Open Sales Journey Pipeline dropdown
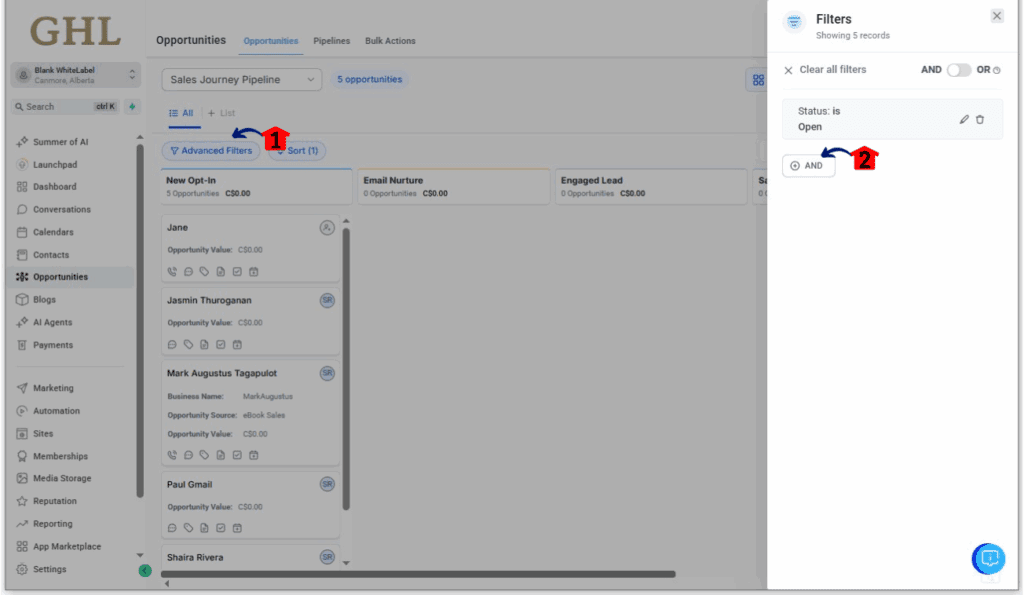 pos(242,80)
